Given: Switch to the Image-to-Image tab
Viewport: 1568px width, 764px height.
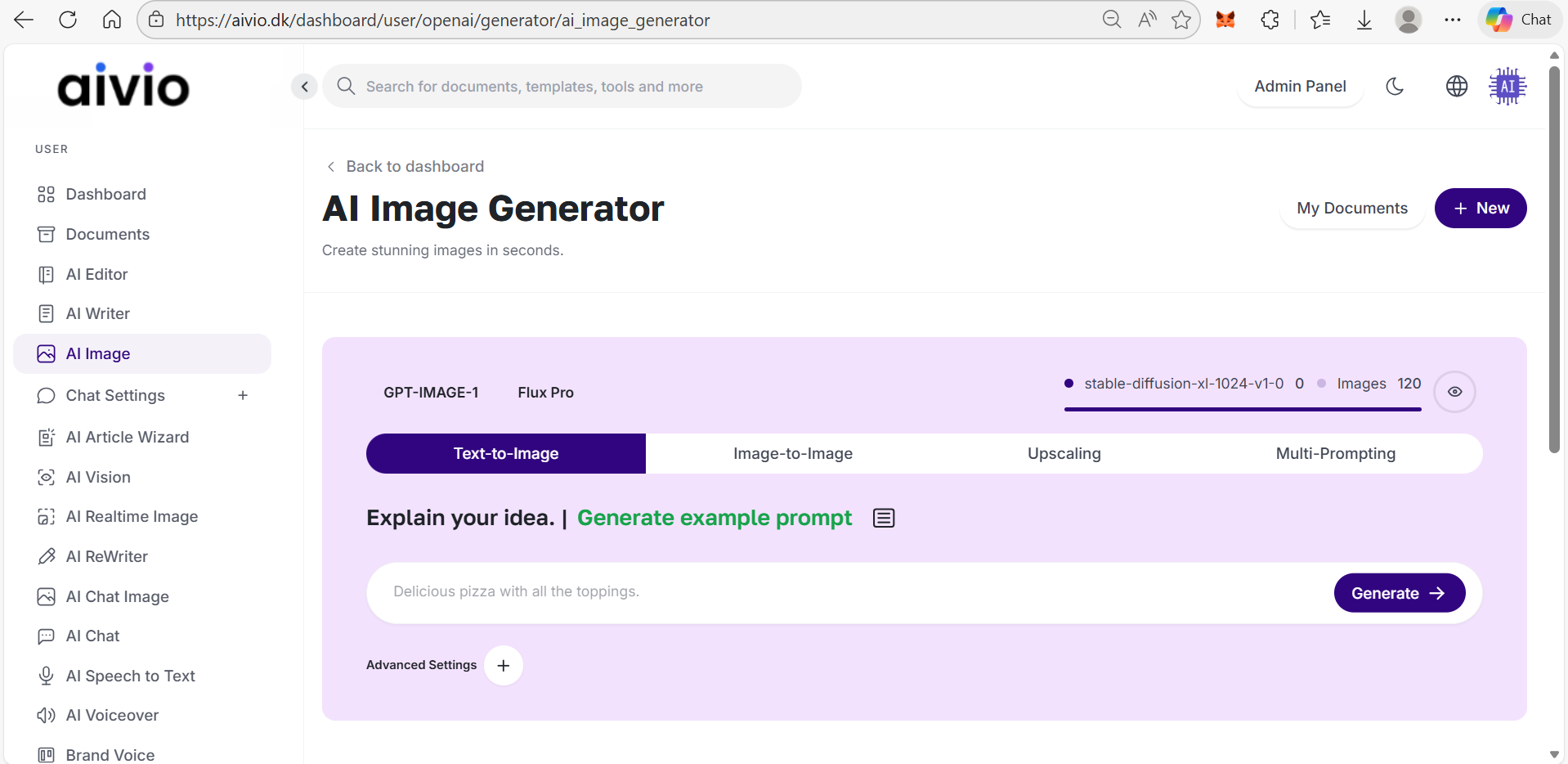Looking at the screenshot, I should click(792, 454).
